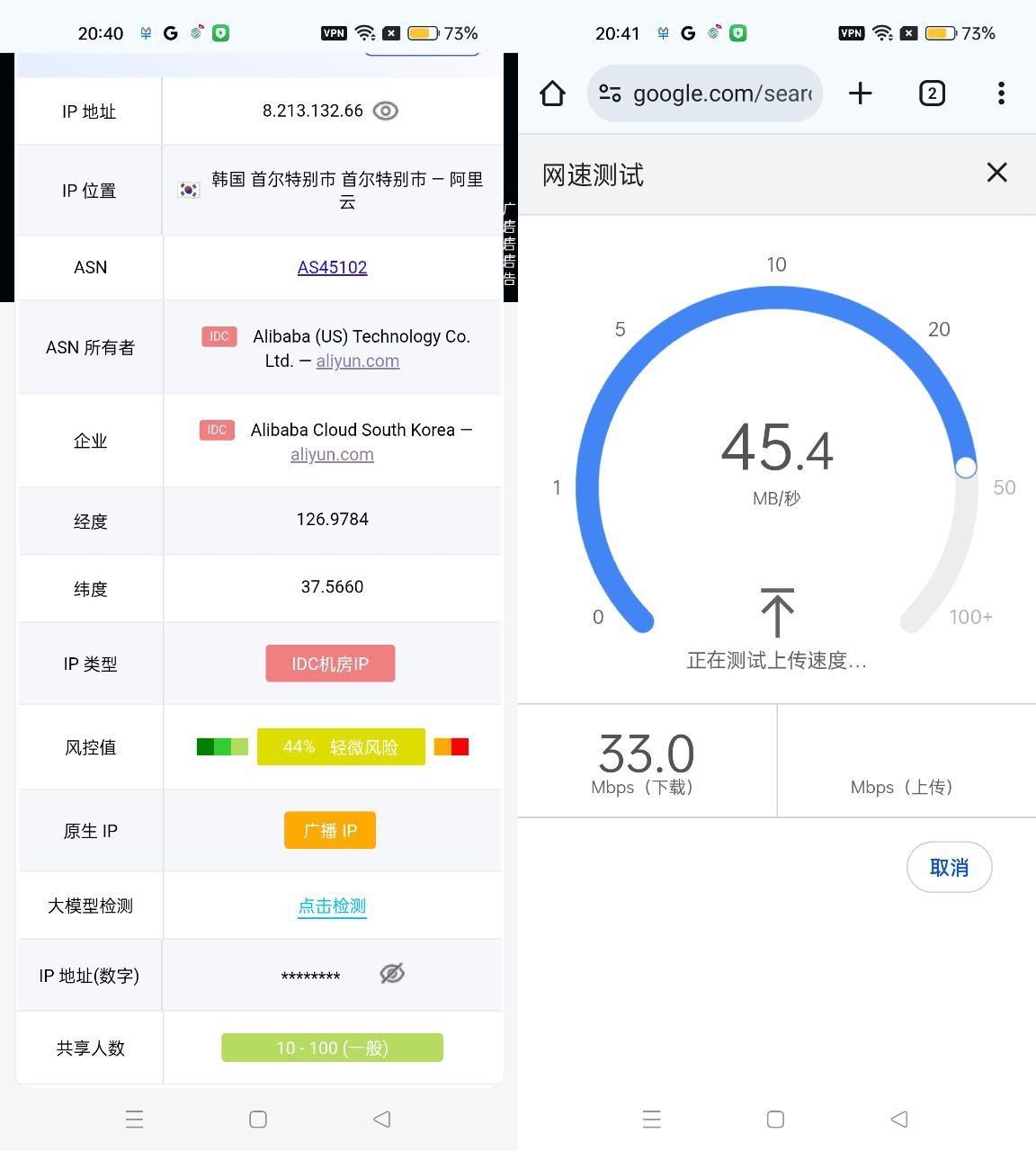Close the 网速测试 panel

click(996, 173)
